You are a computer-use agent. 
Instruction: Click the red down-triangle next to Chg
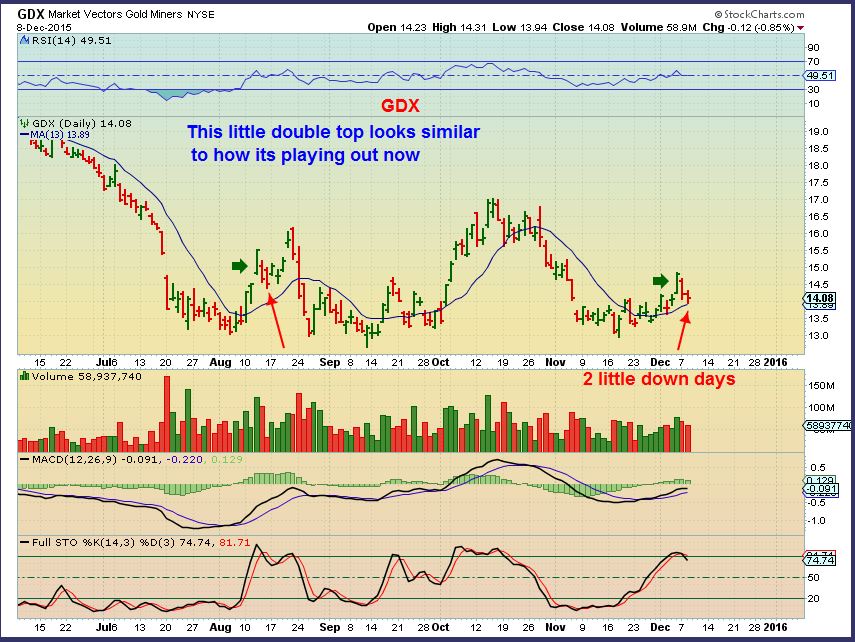800,27
